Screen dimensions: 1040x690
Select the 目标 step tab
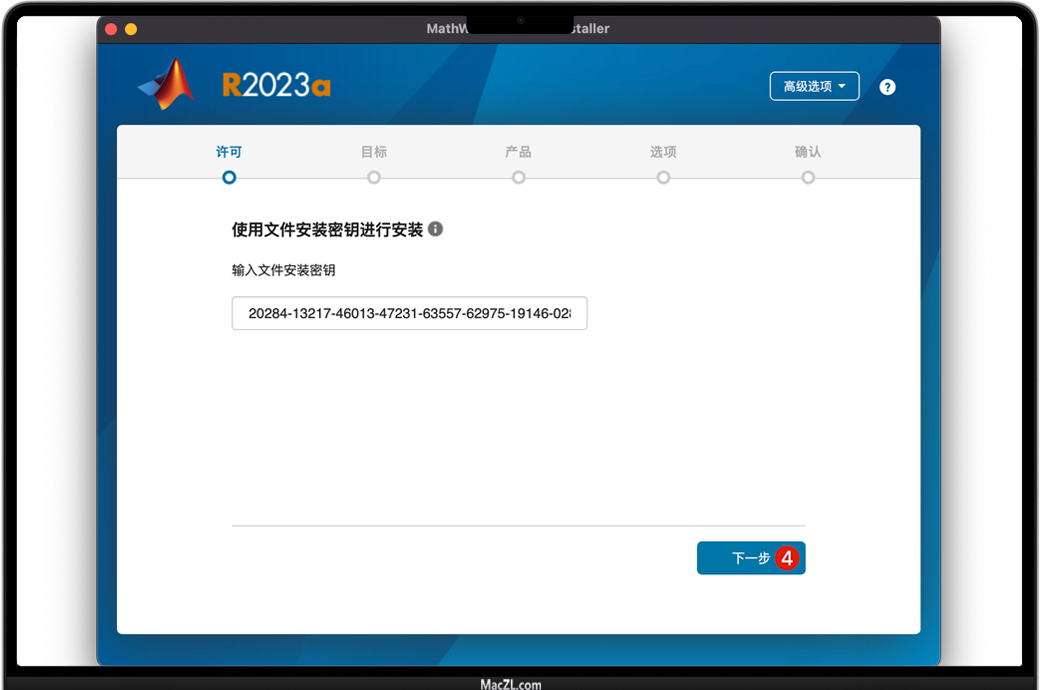373,152
